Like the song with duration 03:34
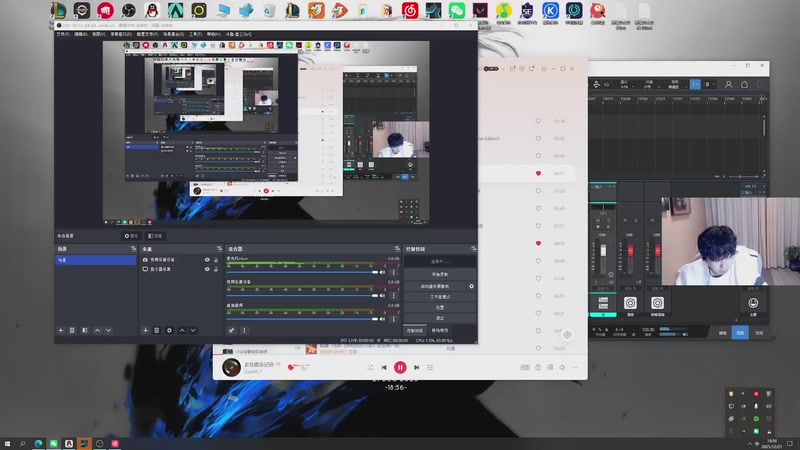This screenshot has height=450, width=800. pyautogui.click(x=538, y=121)
